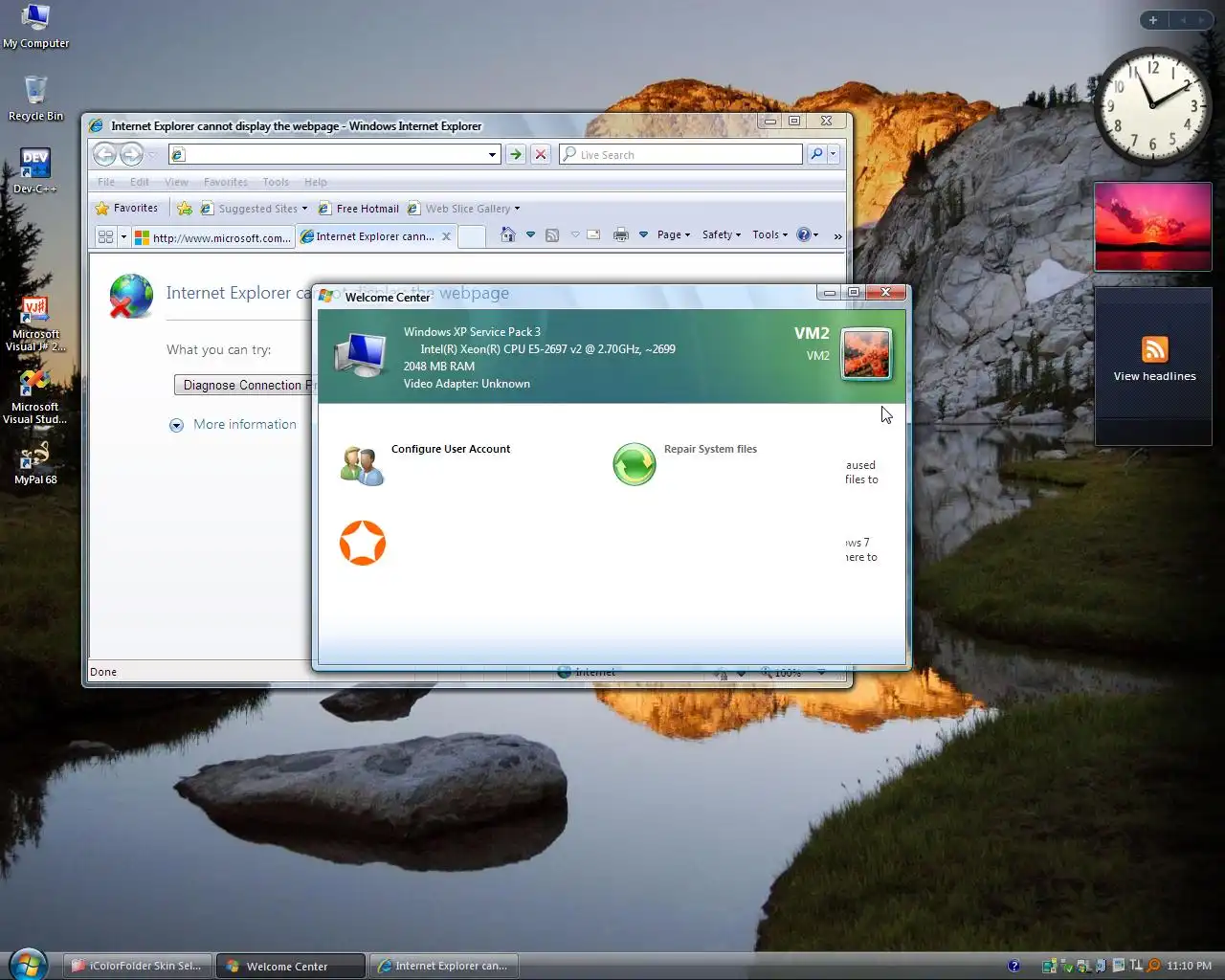Open the Help menu in Internet Explorer
The width and height of the screenshot is (1225, 980).
click(x=316, y=182)
